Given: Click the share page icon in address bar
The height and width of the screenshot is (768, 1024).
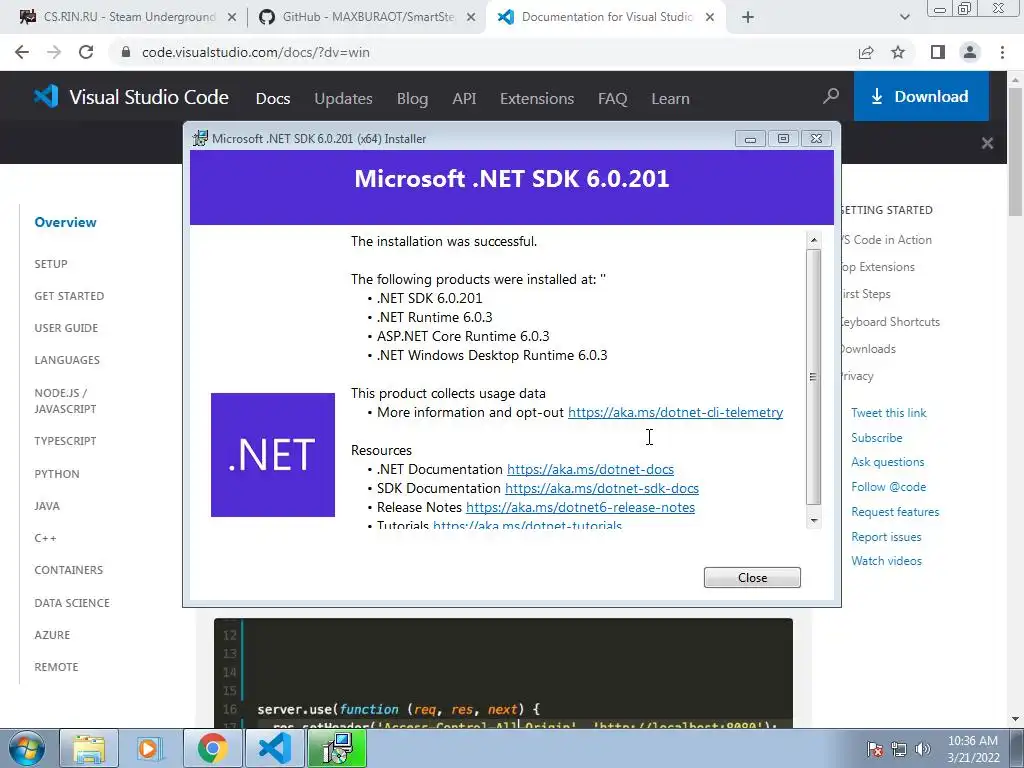Looking at the screenshot, I should 866,52.
